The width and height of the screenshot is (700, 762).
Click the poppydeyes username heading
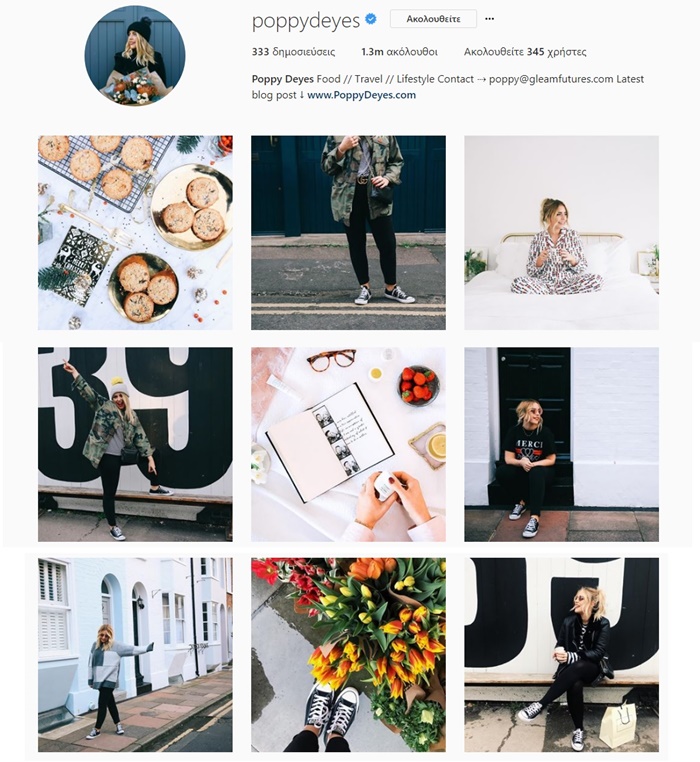(x=306, y=21)
